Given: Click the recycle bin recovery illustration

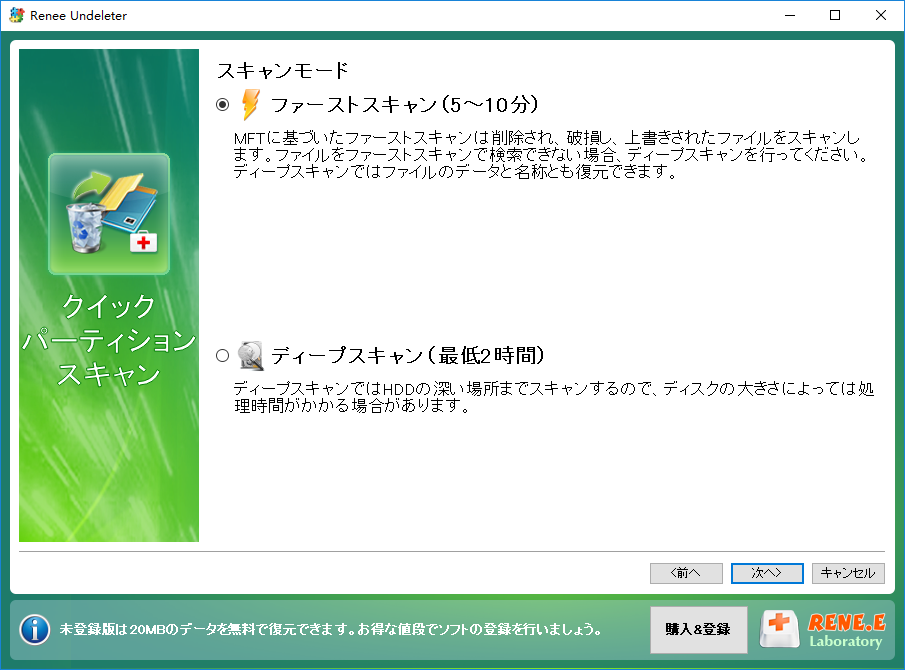Looking at the screenshot, I should [x=109, y=214].
